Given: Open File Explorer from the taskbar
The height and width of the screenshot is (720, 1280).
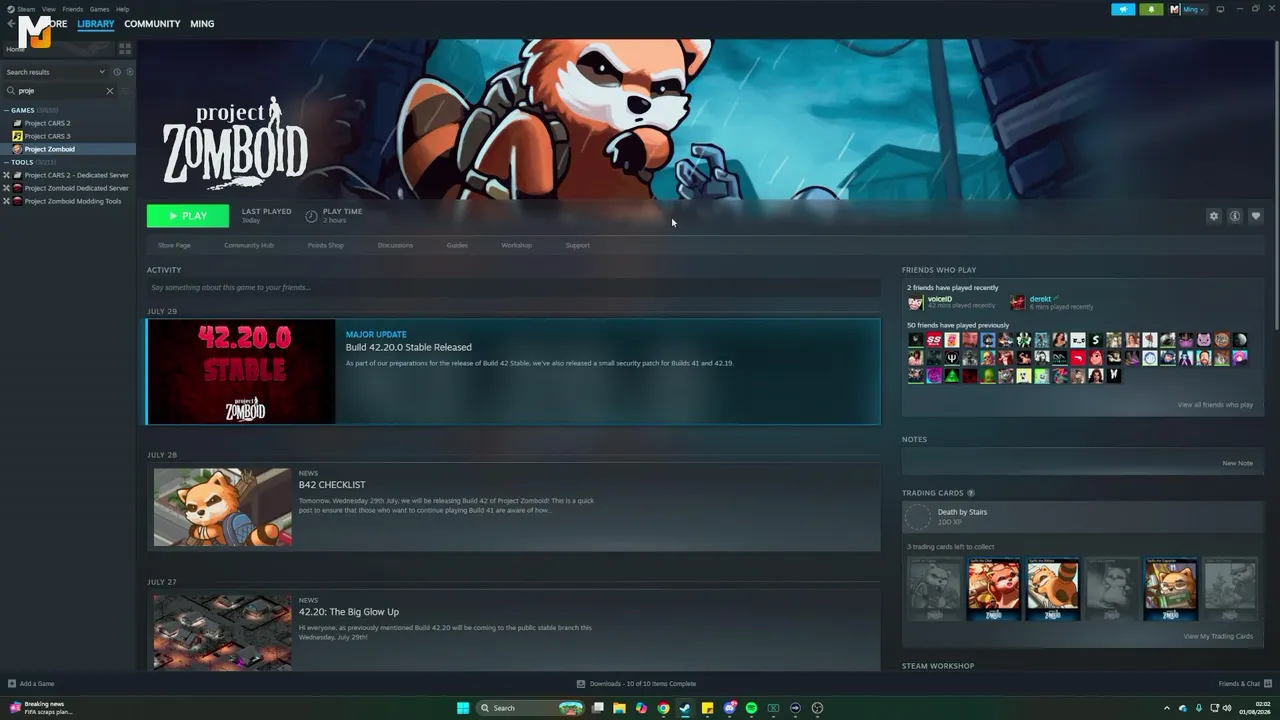Looking at the screenshot, I should pyautogui.click(x=619, y=708).
